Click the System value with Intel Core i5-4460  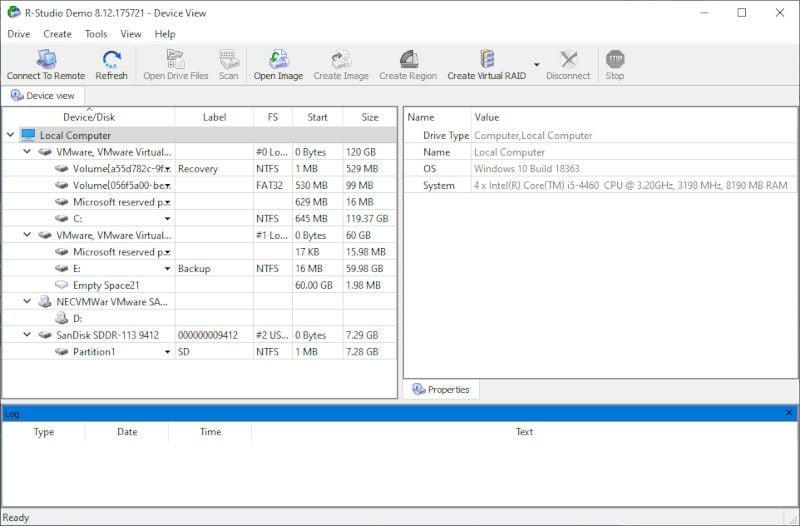631,185
